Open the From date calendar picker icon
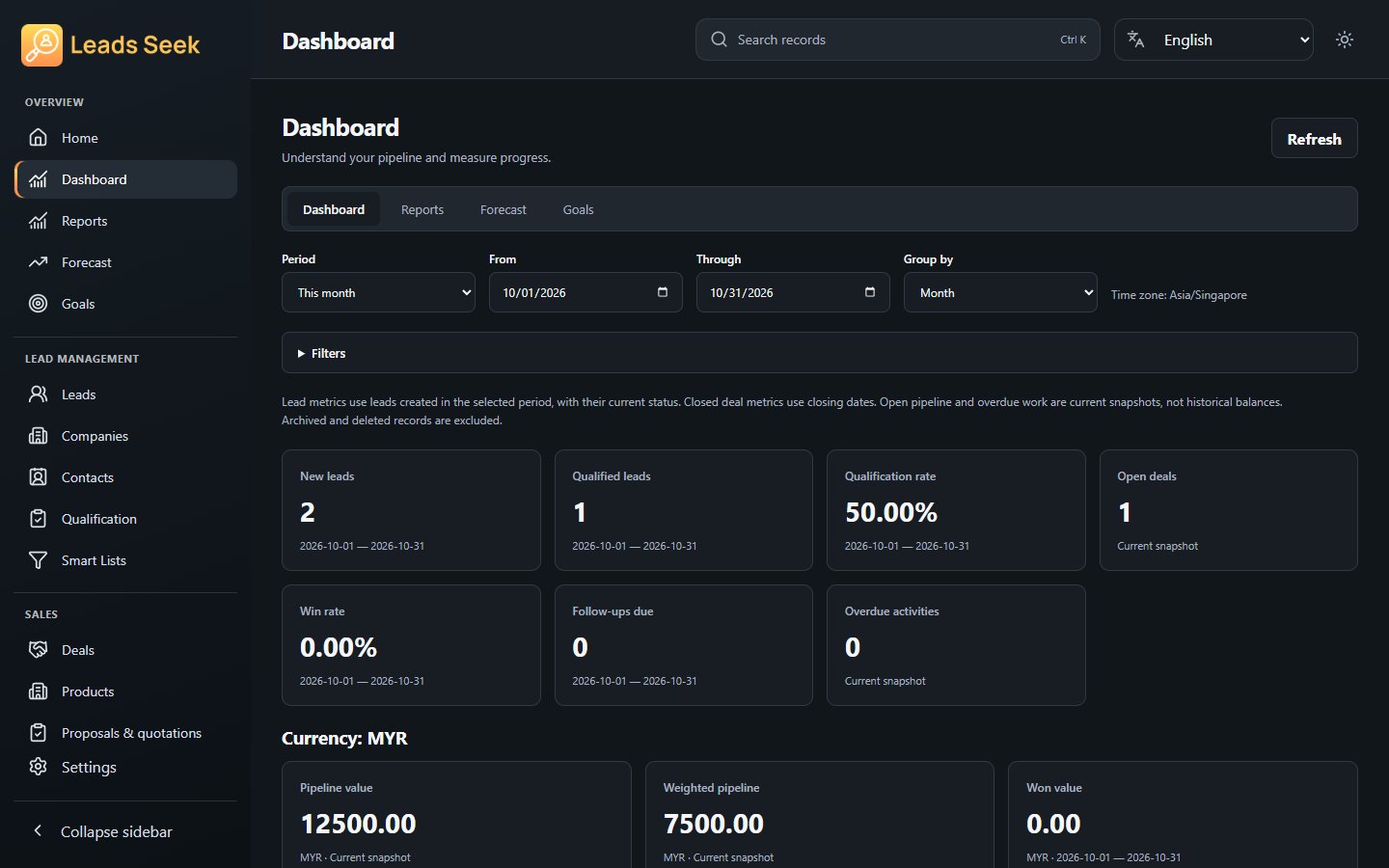This screenshot has width=1389, height=868. coord(663,292)
